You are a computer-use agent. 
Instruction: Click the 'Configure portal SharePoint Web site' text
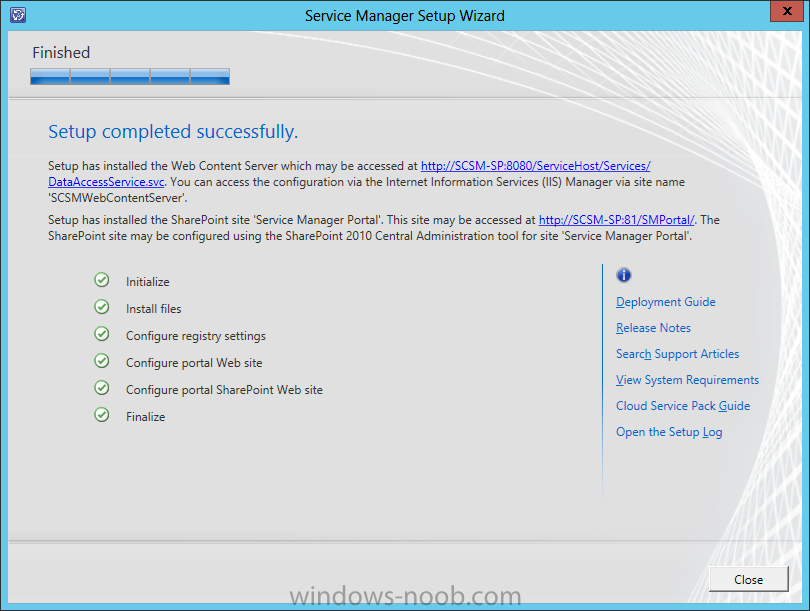pos(224,390)
